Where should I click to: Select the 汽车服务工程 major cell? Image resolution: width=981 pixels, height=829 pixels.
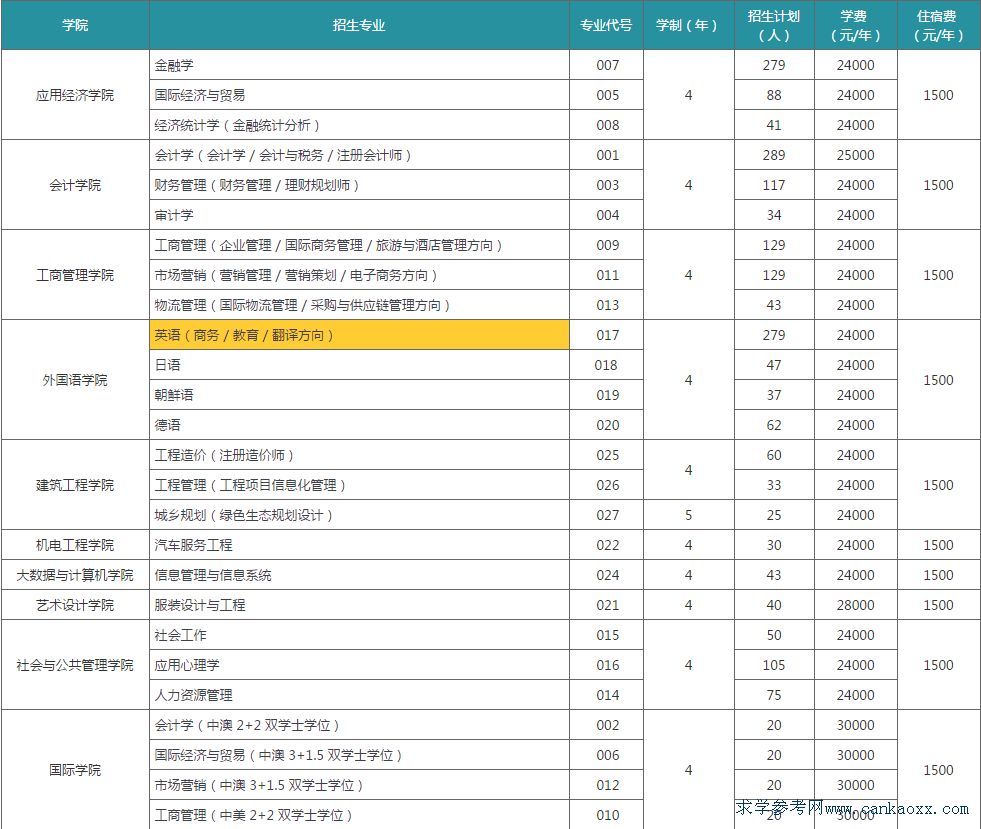(x=197, y=545)
